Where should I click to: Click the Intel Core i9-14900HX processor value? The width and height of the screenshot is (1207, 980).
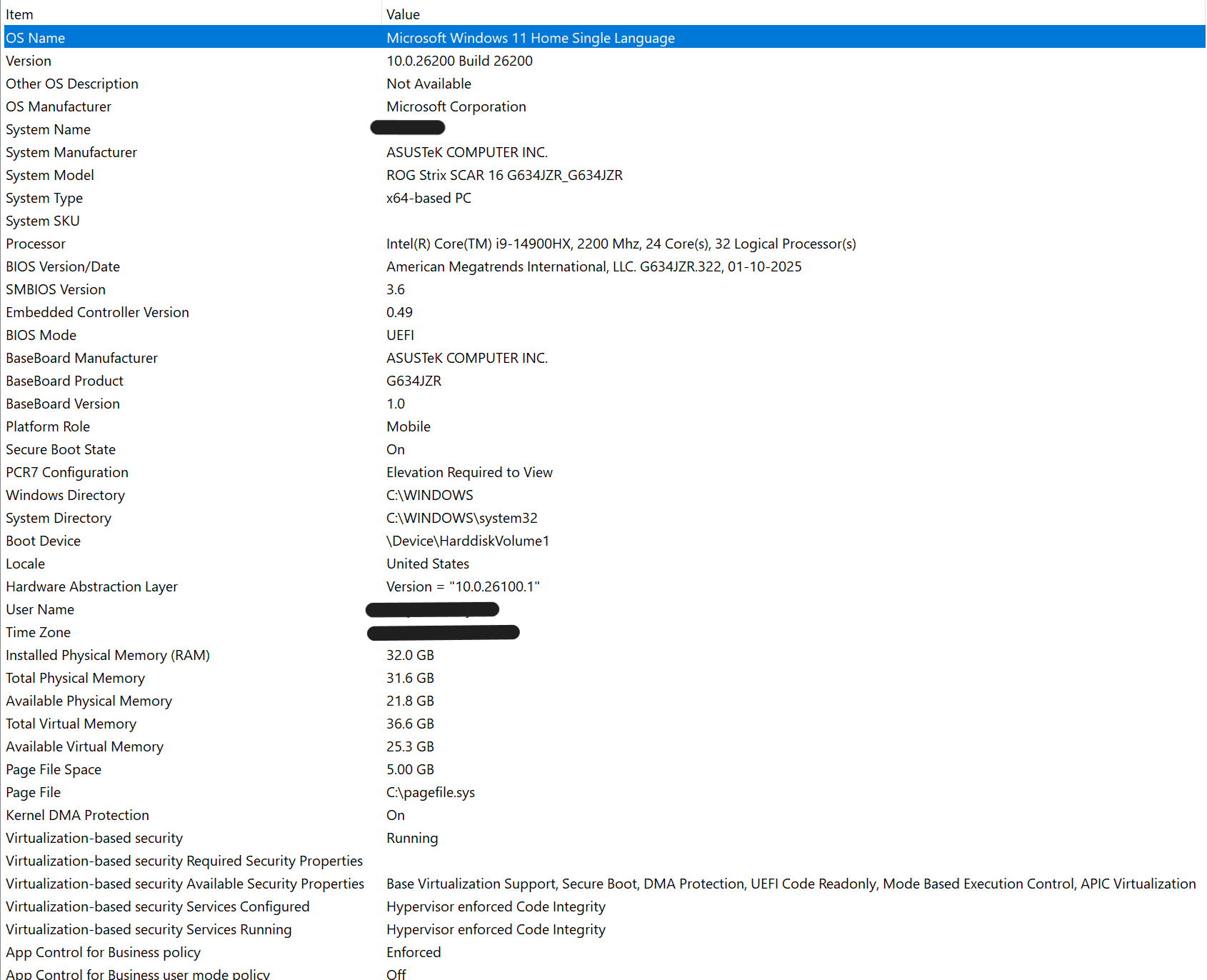click(621, 244)
